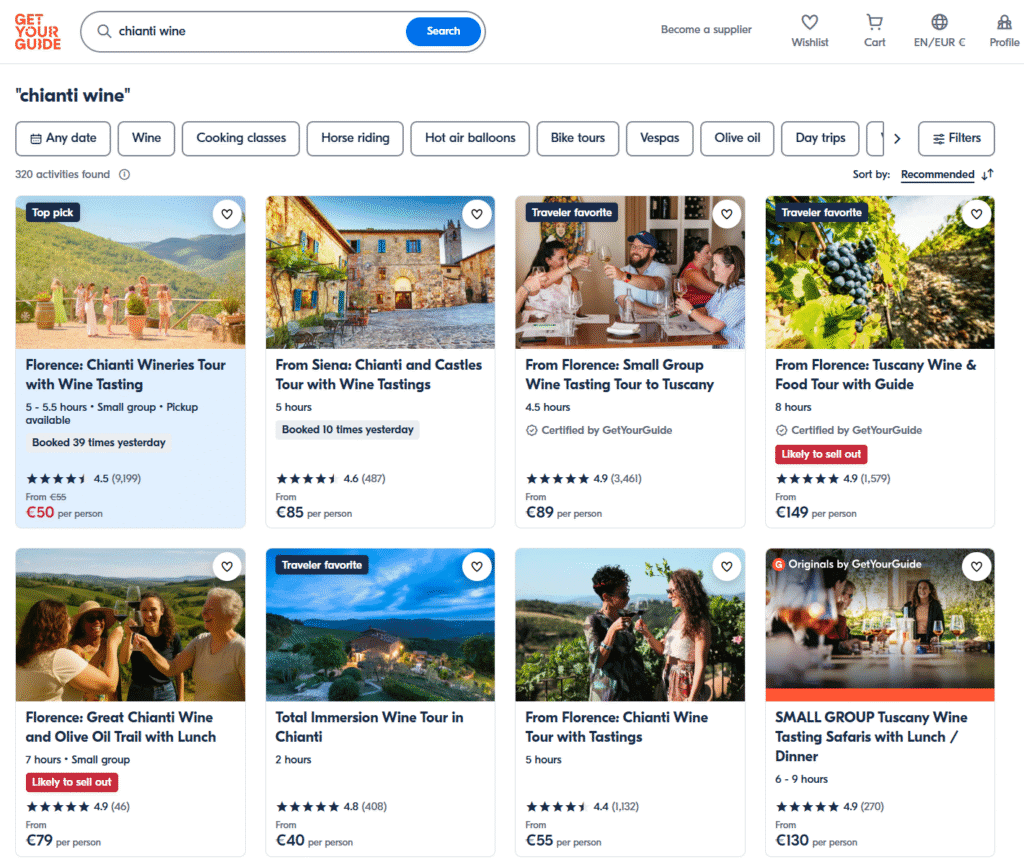Open From Florence: Chianti Wine Tour title
The image size is (1024, 865).
coord(616,727)
